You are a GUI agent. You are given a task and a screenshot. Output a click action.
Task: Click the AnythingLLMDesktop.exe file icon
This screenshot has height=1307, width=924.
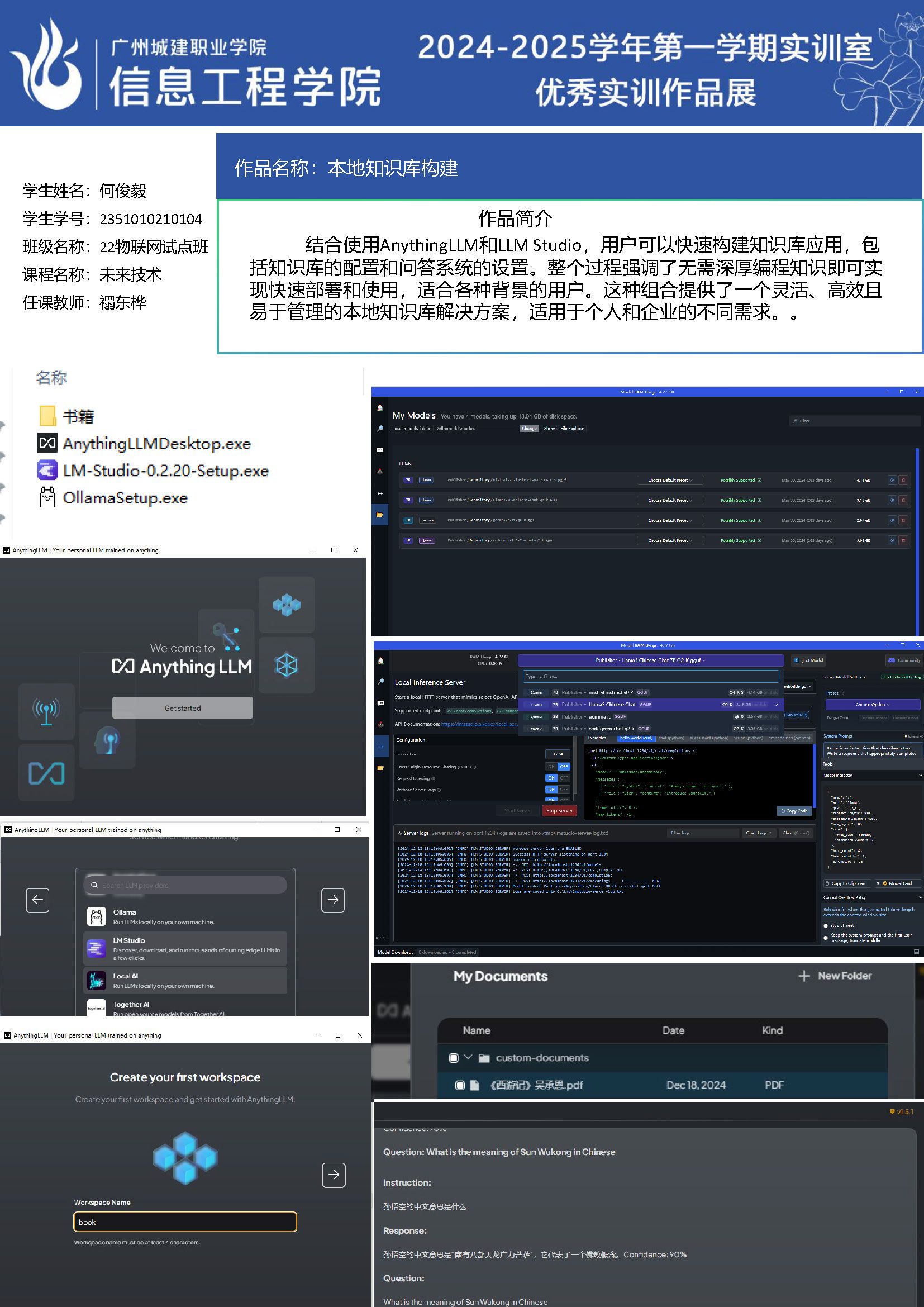[47, 443]
